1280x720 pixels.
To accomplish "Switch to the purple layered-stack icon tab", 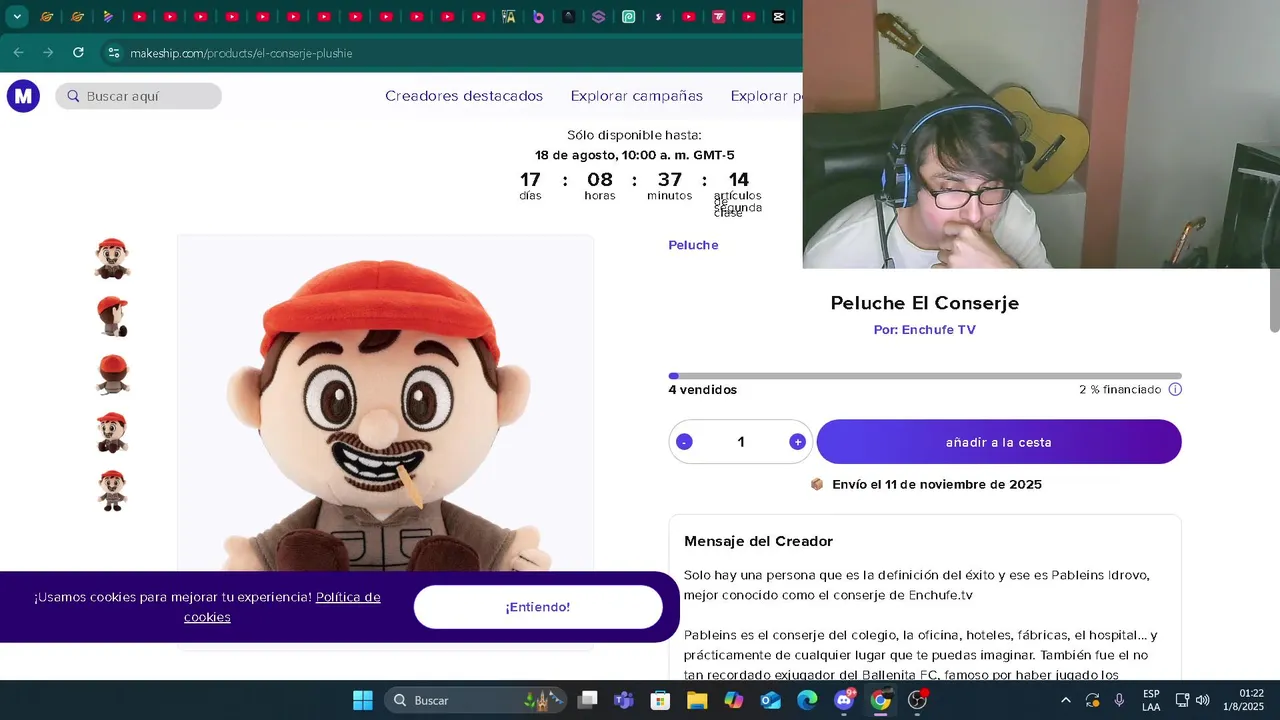I will point(598,16).
